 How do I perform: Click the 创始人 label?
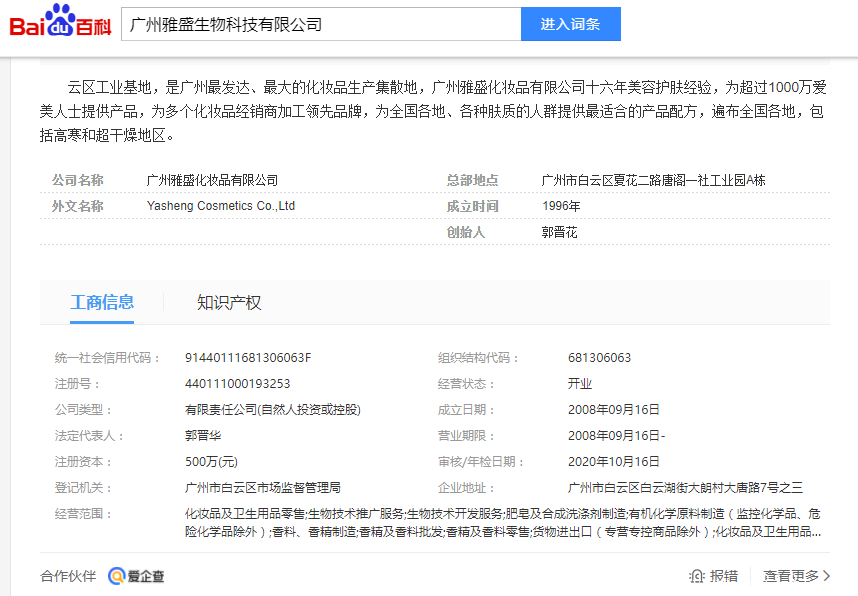point(466,232)
